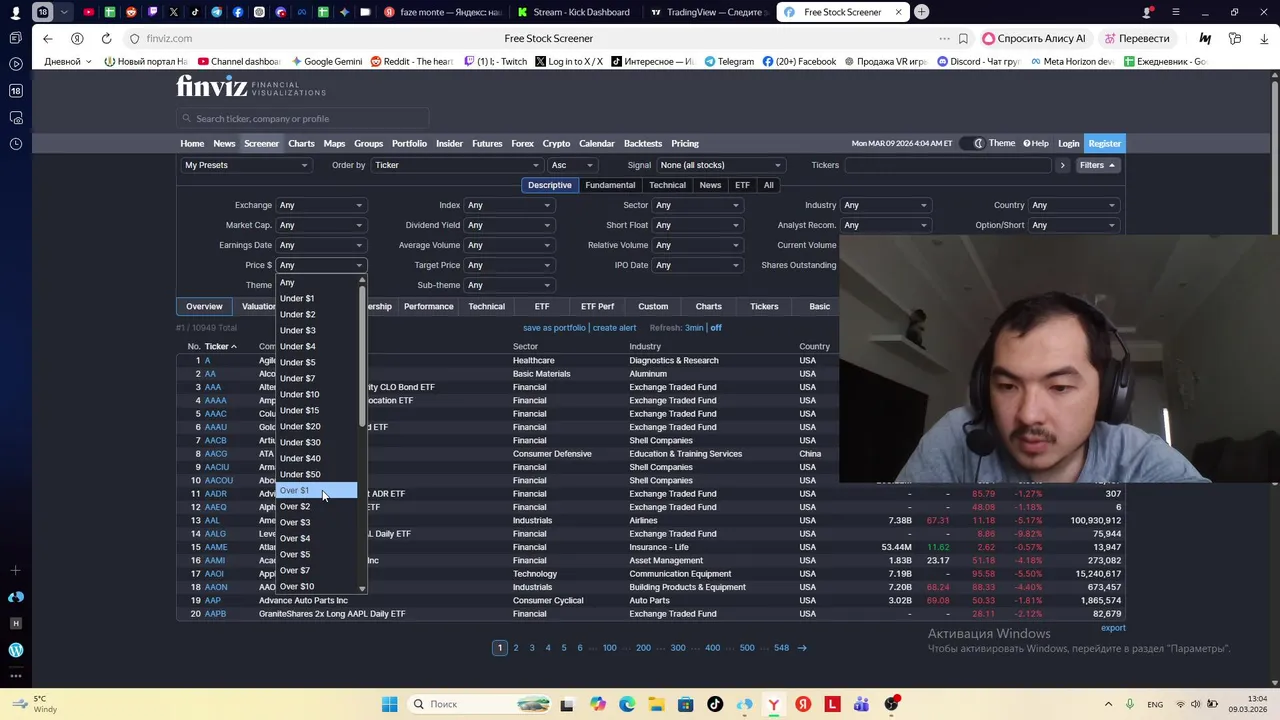Open Microsoft Store from the taskbar
This screenshot has width=1280, height=720.
click(x=686, y=704)
